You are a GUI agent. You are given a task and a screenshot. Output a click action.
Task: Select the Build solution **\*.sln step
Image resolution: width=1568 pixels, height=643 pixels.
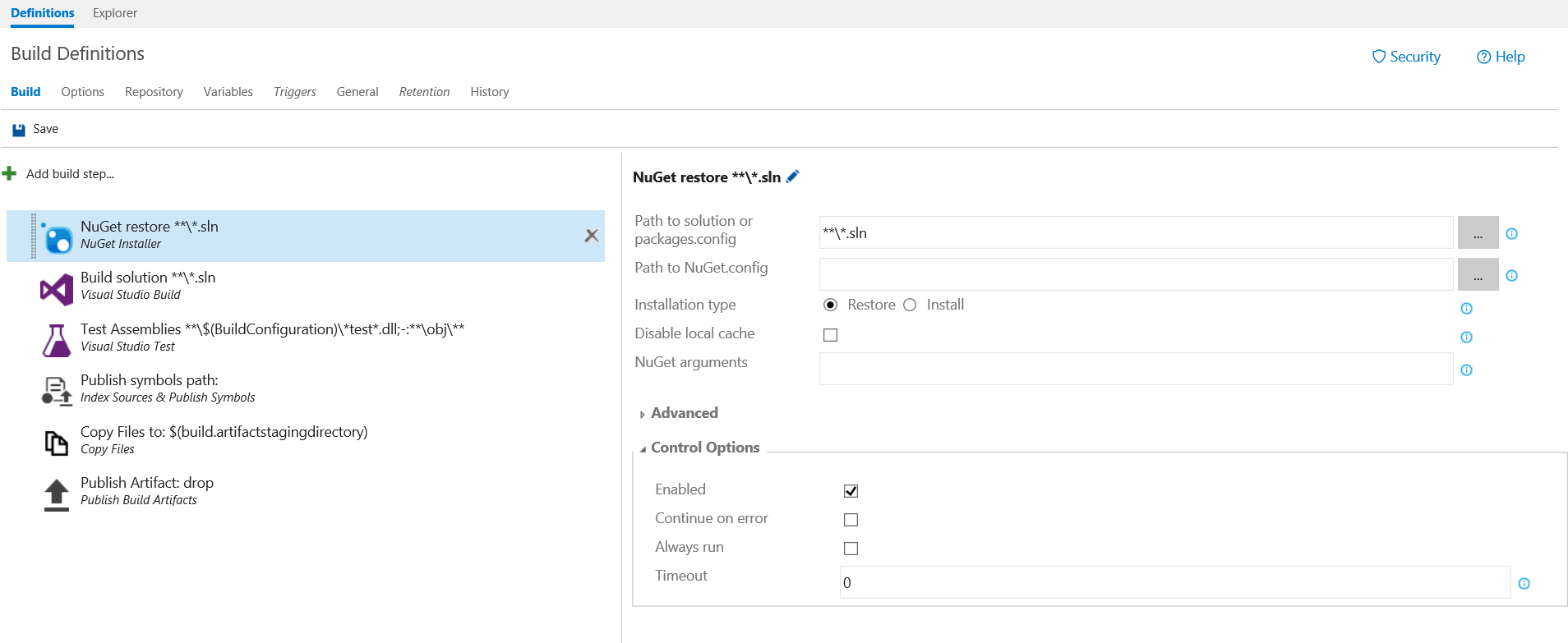coord(306,287)
